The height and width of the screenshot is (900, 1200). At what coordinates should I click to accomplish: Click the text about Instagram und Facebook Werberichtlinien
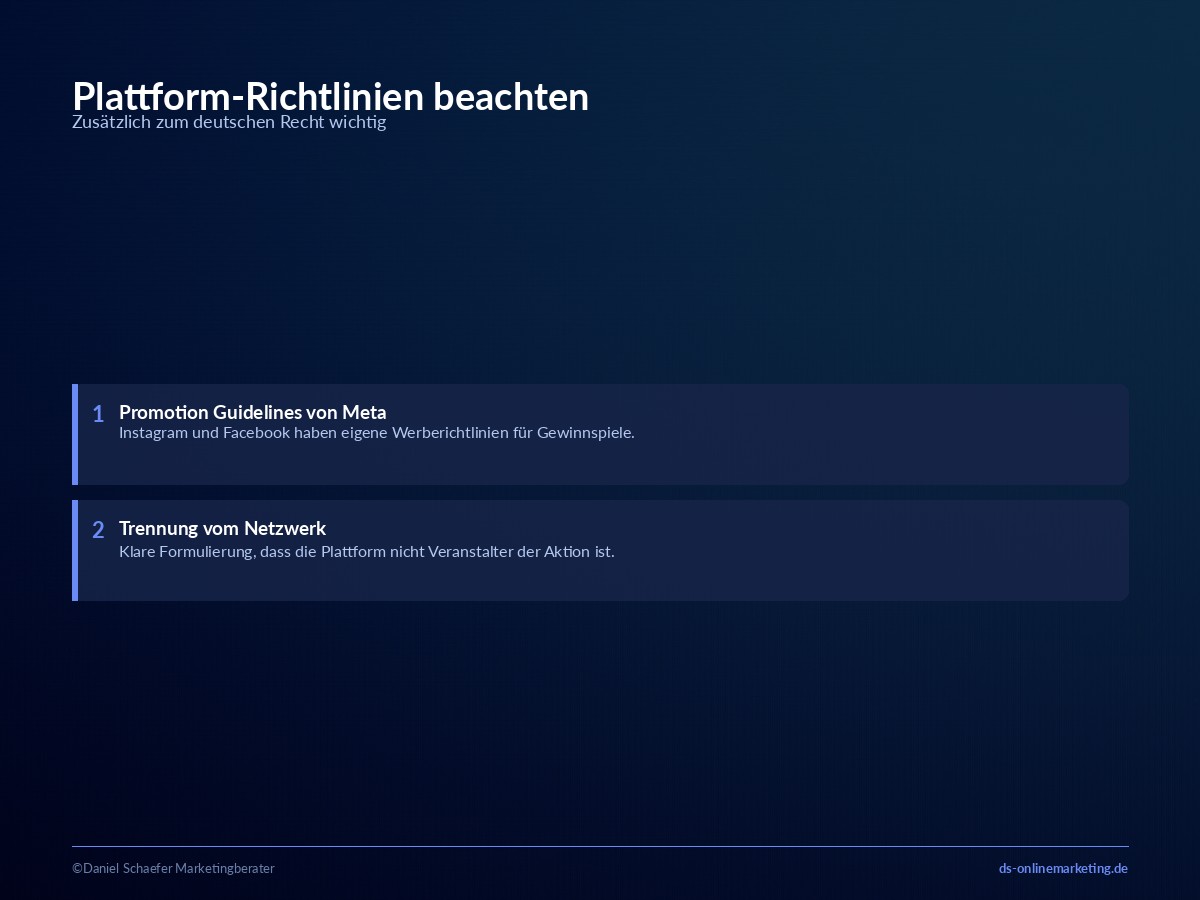pyautogui.click(x=377, y=433)
